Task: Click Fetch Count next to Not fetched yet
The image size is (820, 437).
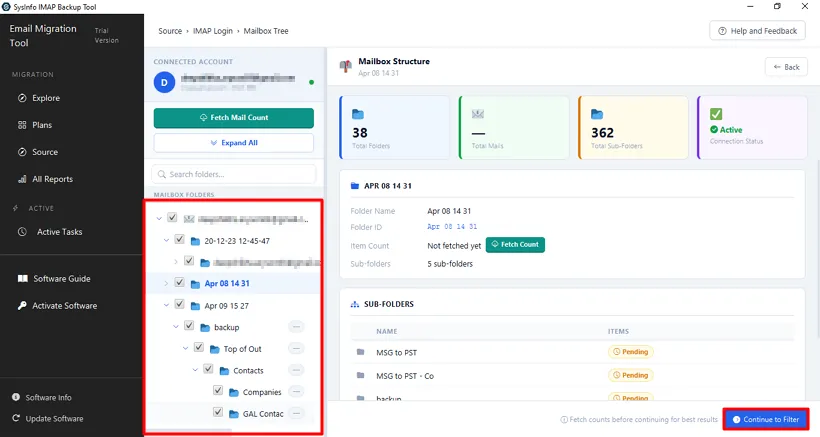Action: pos(515,245)
